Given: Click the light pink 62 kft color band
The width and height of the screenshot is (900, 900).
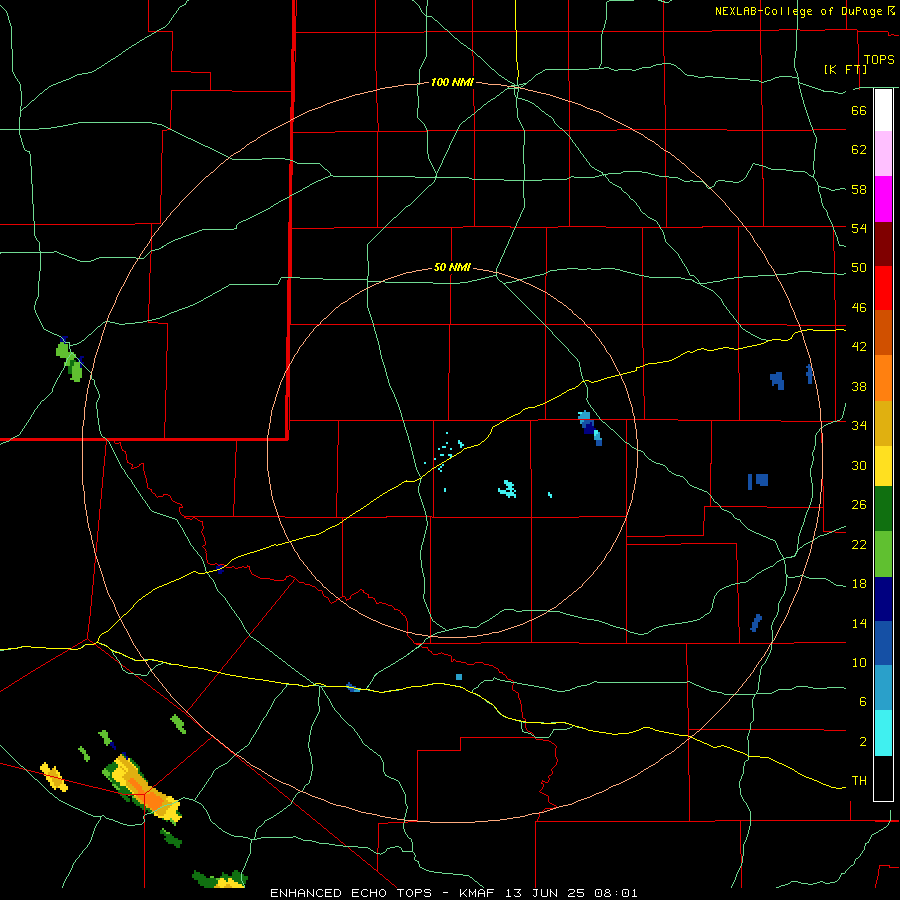Looking at the screenshot, I should coord(883,153).
